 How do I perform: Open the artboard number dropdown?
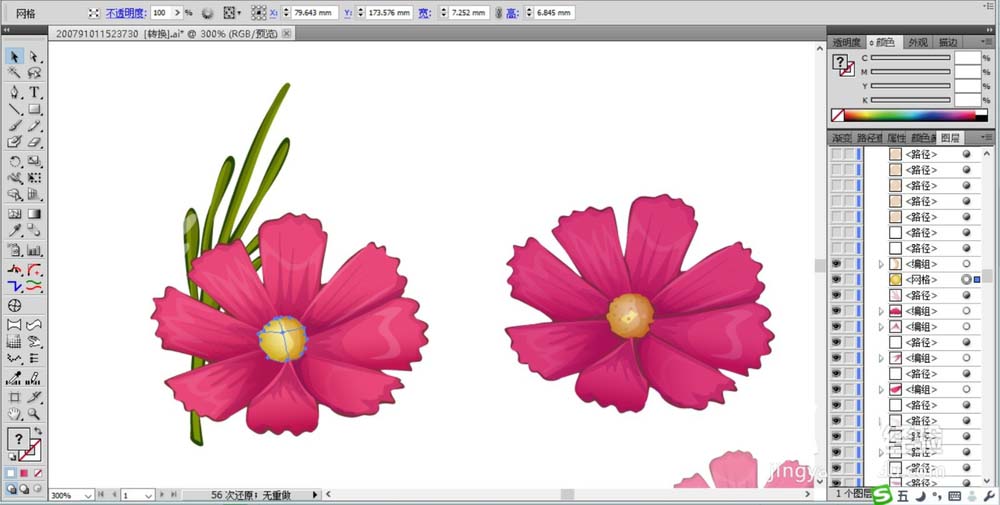(149, 495)
